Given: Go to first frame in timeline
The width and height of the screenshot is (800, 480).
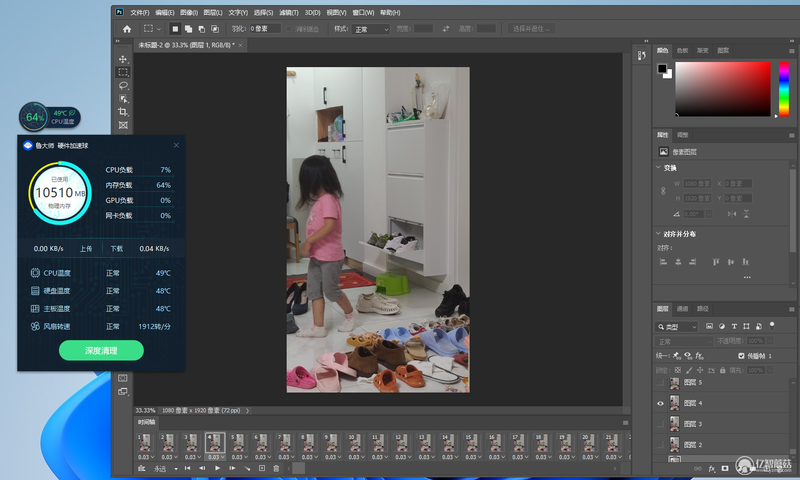Looking at the screenshot, I should point(188,468).
